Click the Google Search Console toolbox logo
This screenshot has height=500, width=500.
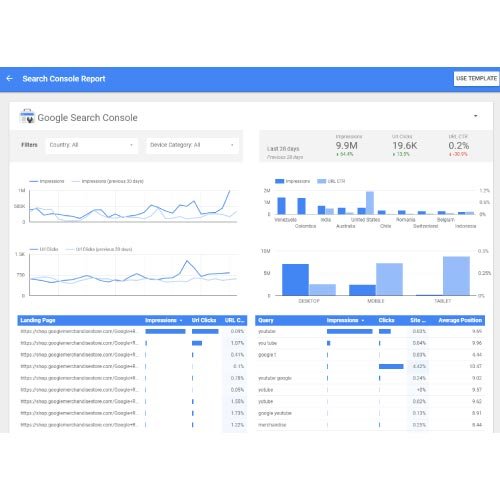27,116
